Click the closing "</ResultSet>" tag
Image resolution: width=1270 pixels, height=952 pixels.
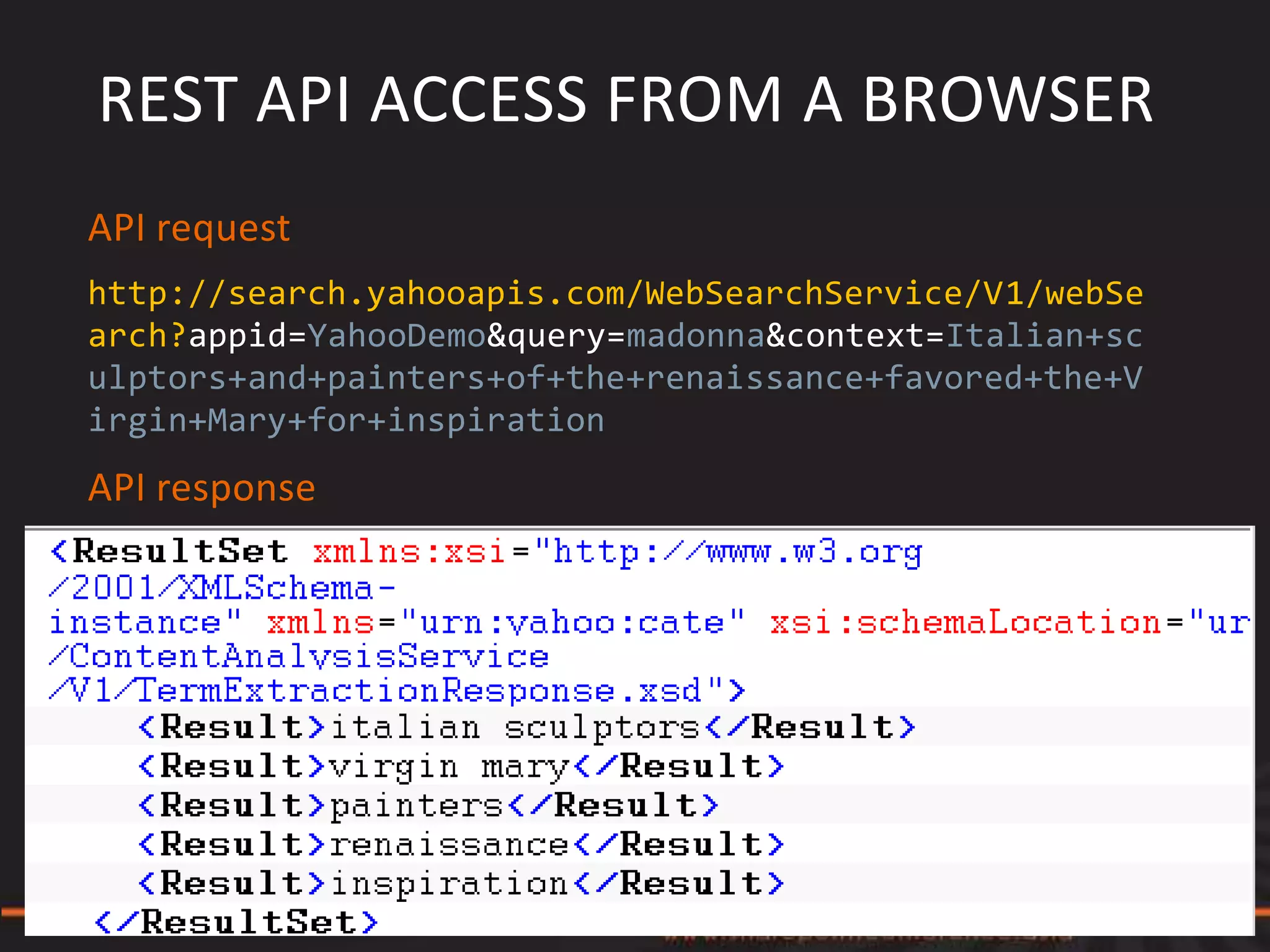coord(236,922)
